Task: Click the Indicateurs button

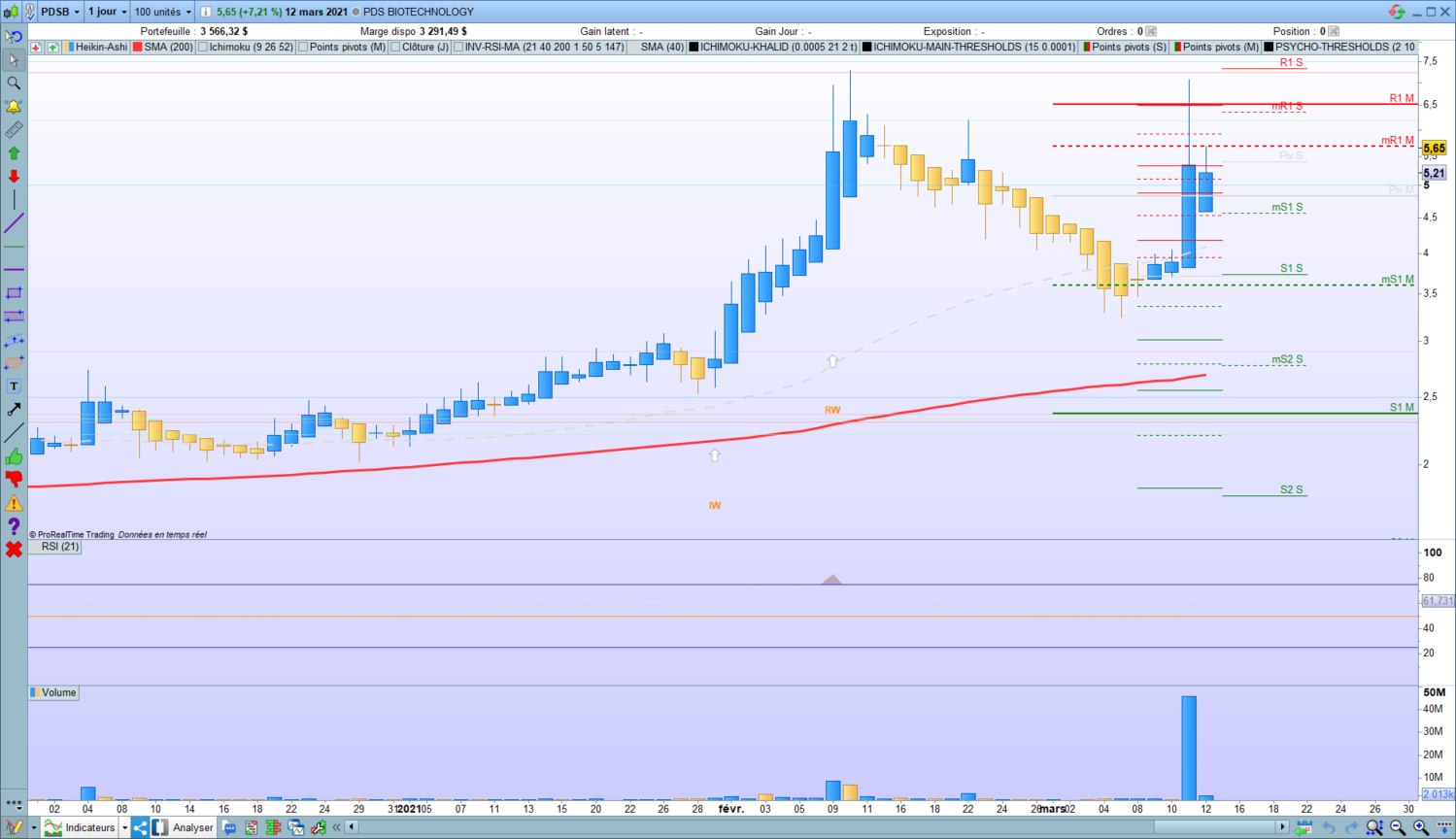Action: pyautogui.click(x=80, y=827)
